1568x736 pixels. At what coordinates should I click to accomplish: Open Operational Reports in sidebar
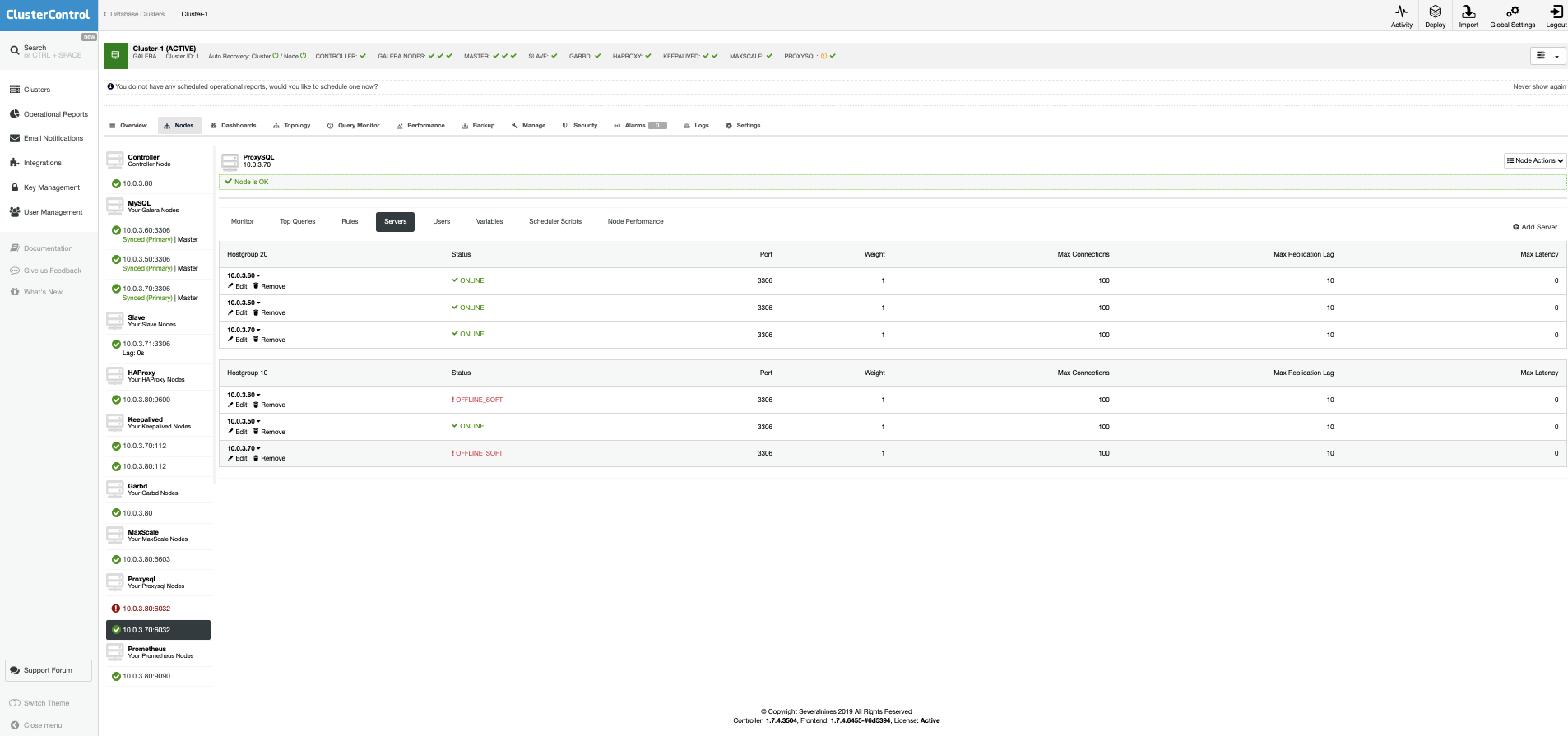(49, 114)
